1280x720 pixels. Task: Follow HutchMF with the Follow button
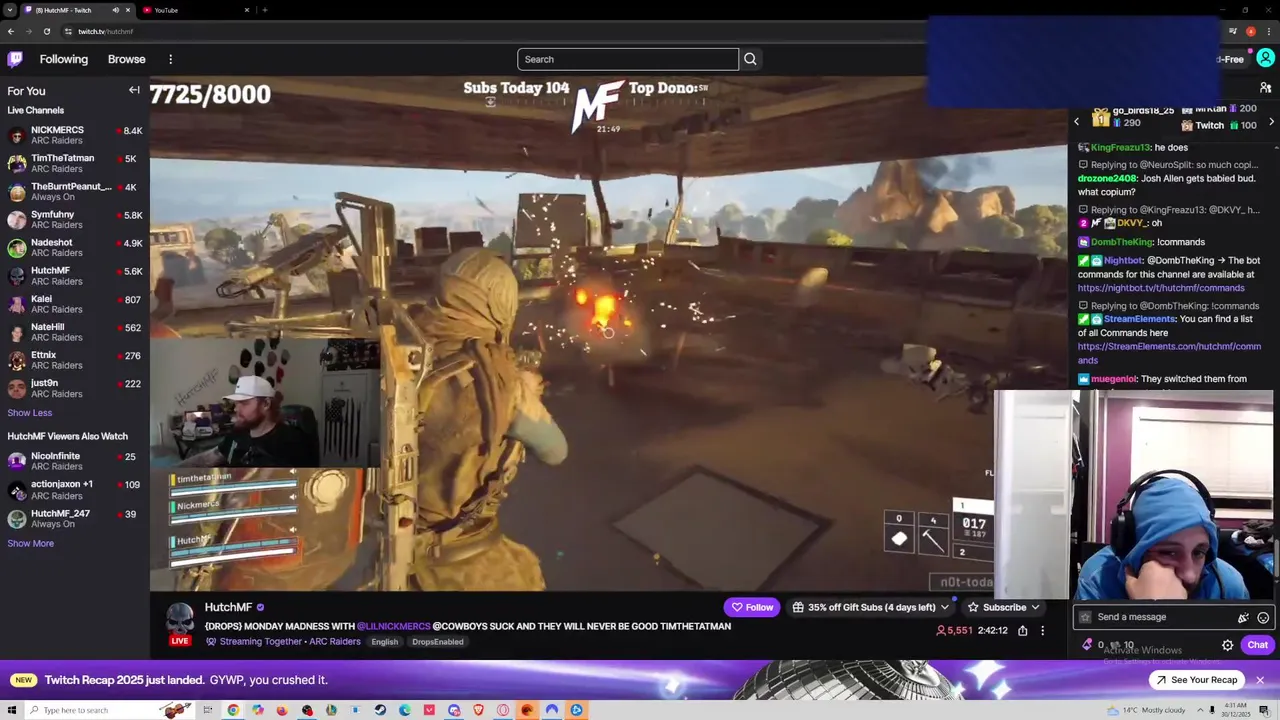coord(752,607)
